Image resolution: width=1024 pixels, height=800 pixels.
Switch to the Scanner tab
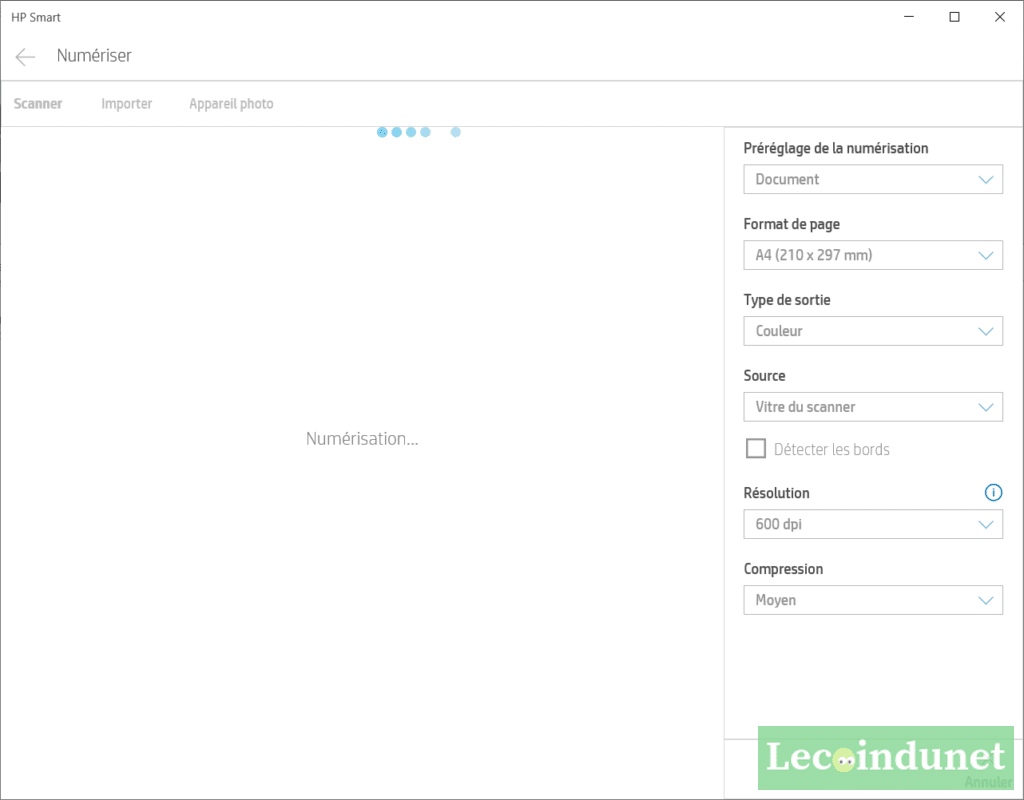click(x=38, y=104)
